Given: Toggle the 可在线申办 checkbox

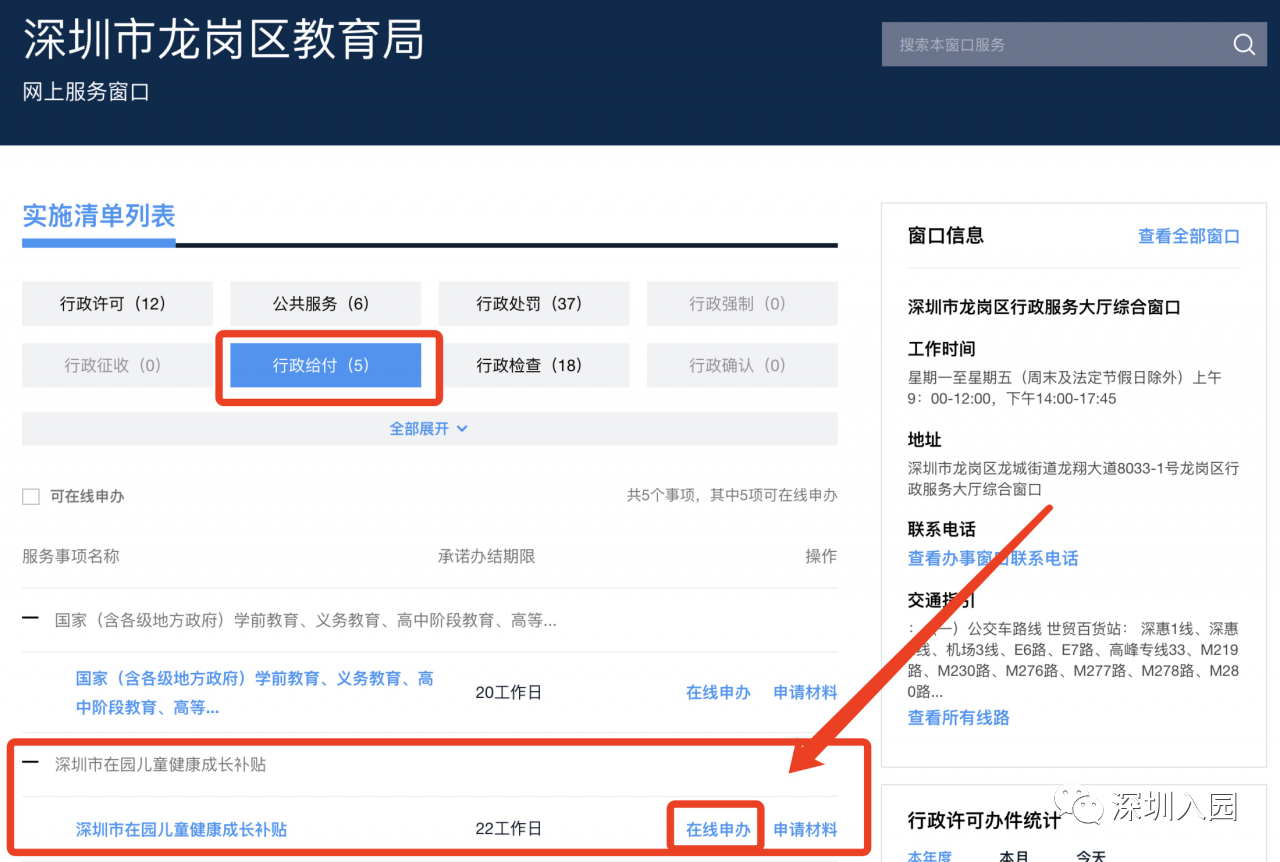Looking at the screenshot, I should (x=31, y=496).
